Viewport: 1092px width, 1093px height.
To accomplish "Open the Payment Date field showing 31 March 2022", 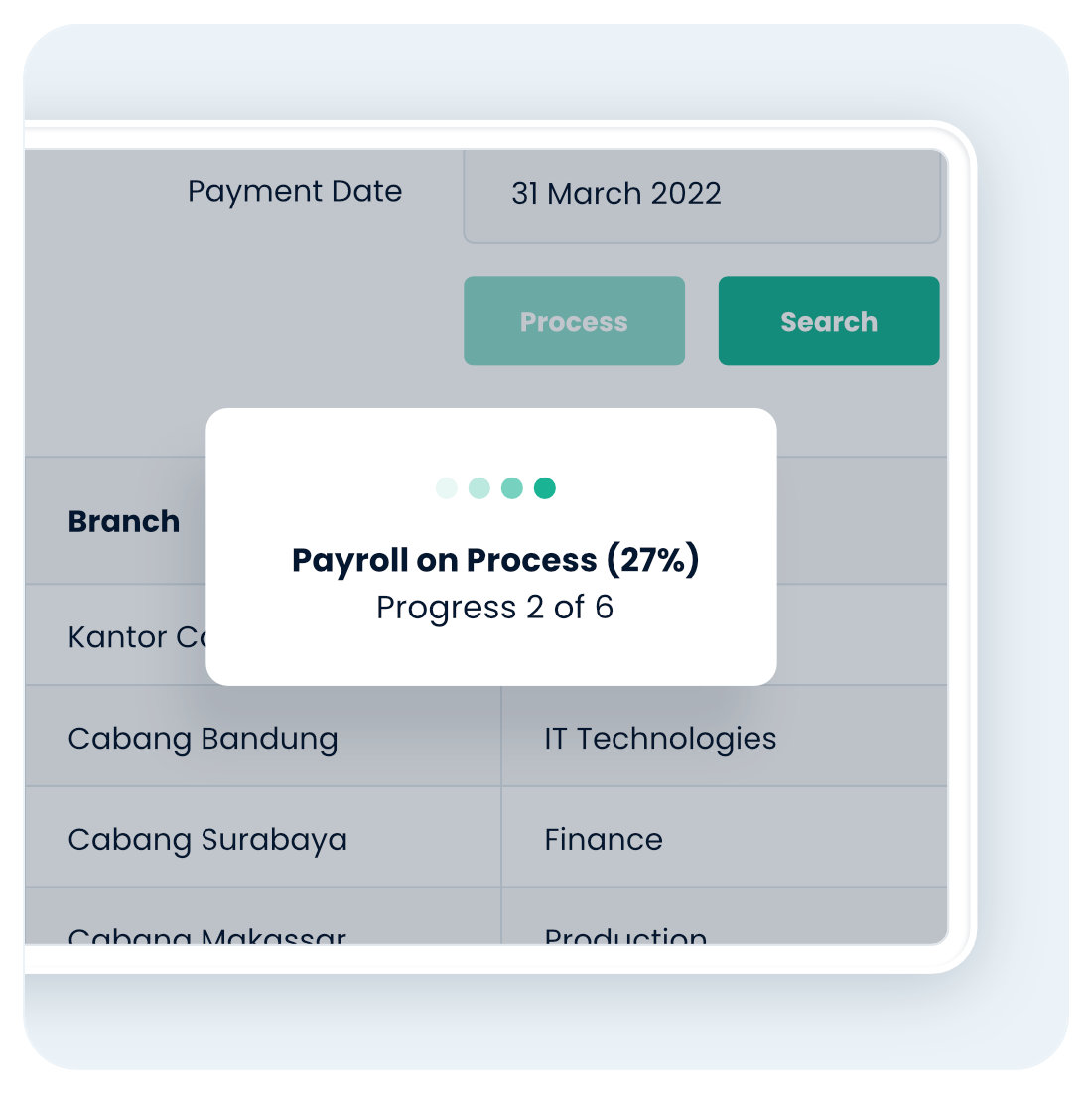I will (701, 194).
